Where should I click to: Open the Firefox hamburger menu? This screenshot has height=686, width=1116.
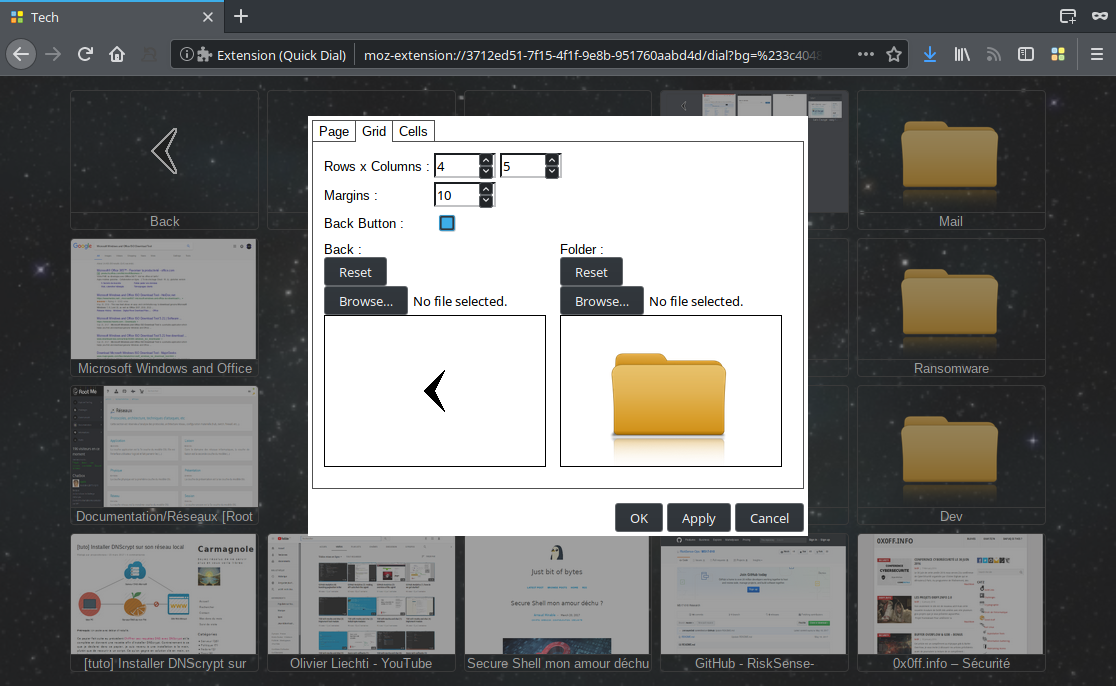coord(1097,54)
